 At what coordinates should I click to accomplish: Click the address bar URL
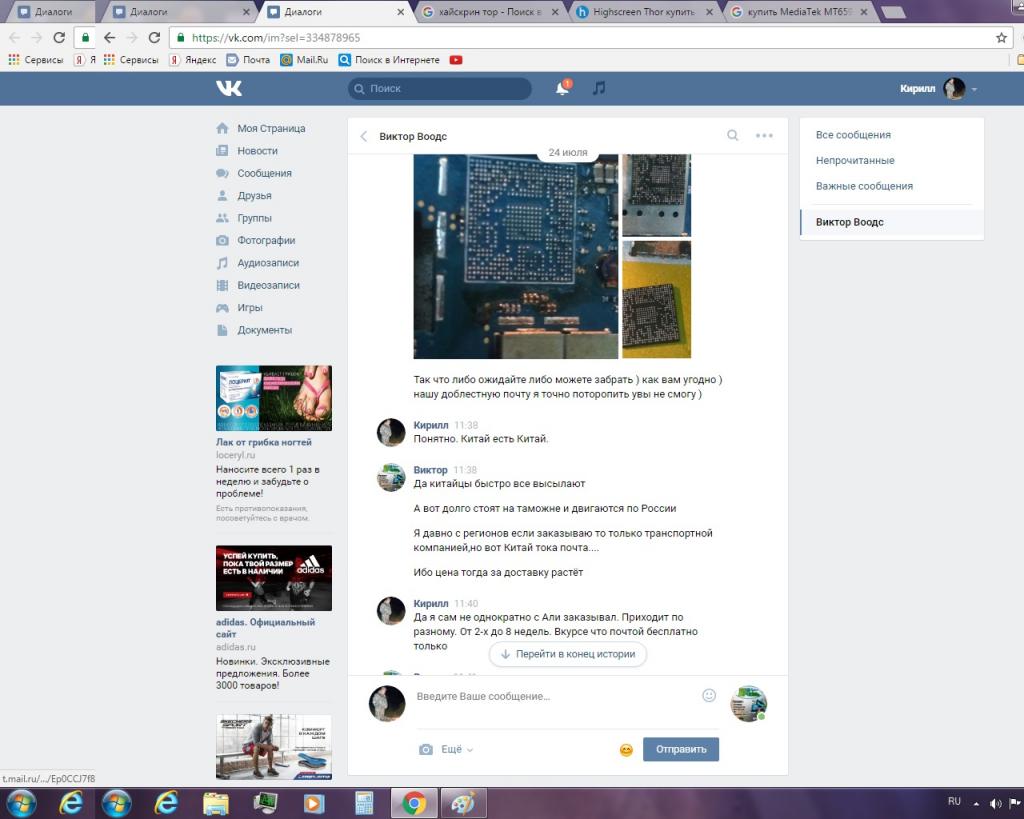pyautogui.click(x=276, y=38)
